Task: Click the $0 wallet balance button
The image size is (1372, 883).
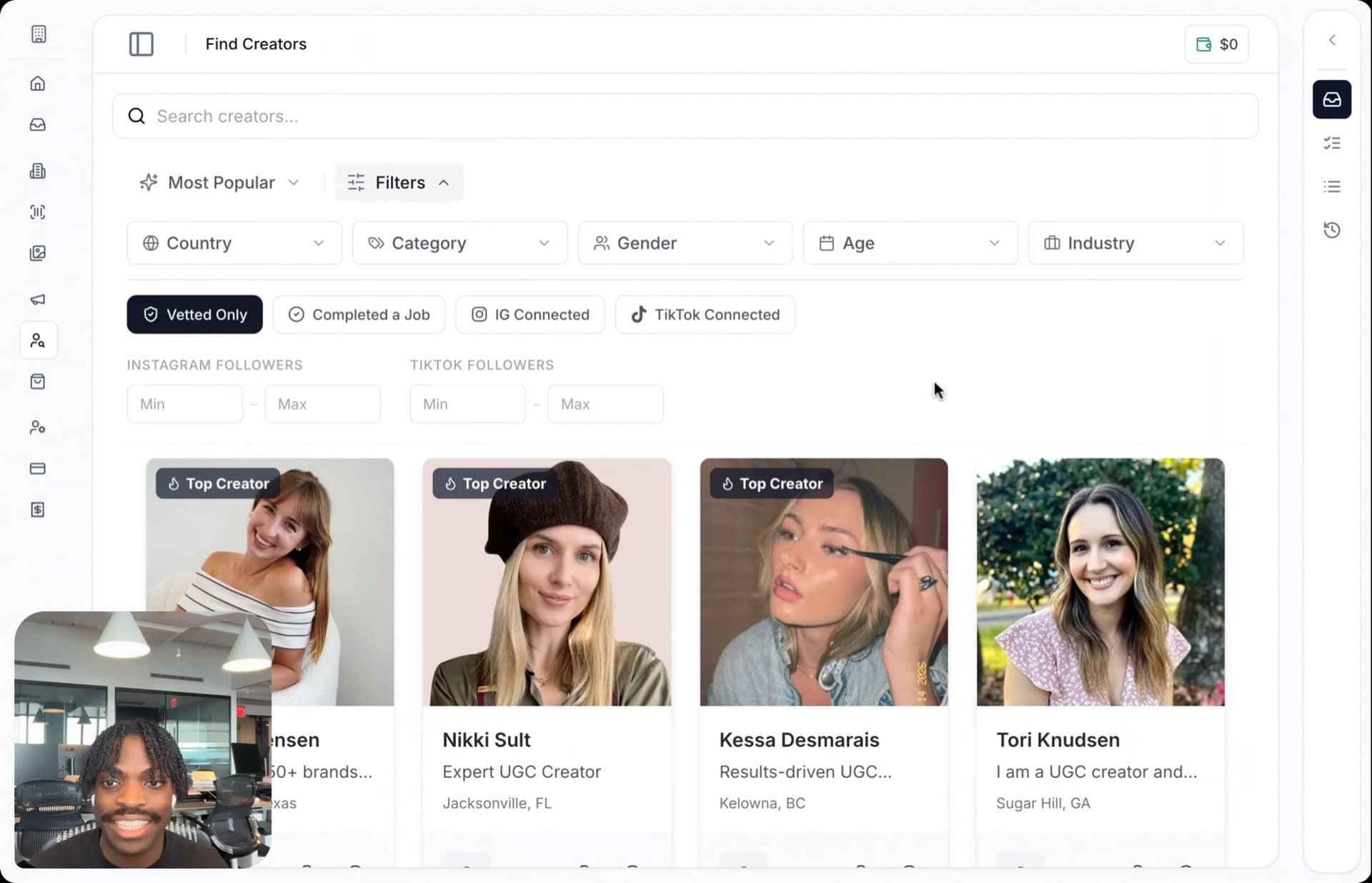Action: [x=1216, y=44]
